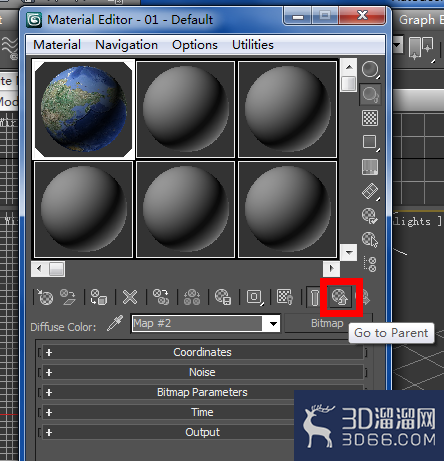Click Make Unique icon
Screen dimensions: 444x461
click(192, 297)
